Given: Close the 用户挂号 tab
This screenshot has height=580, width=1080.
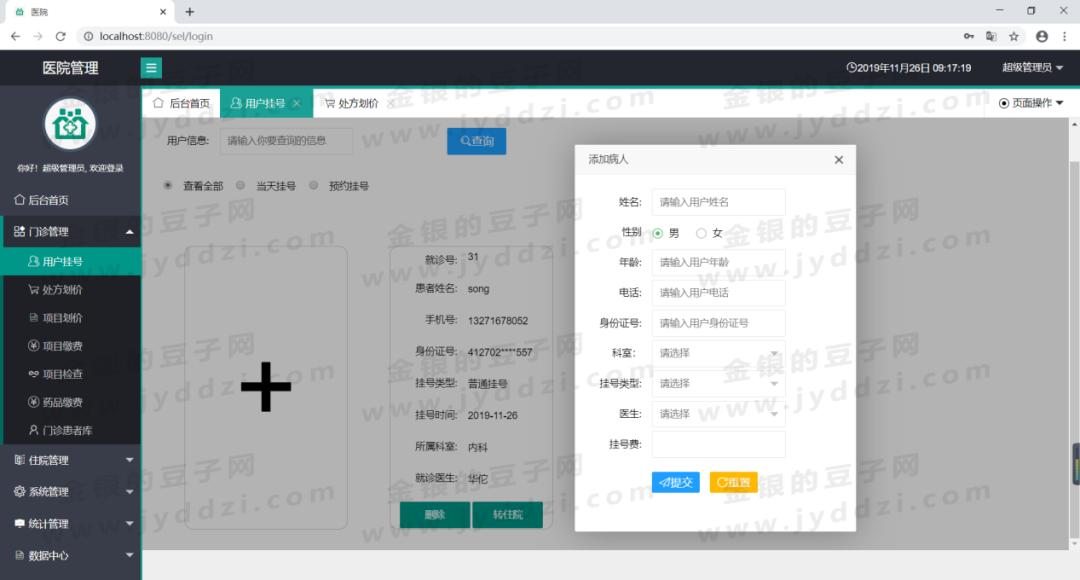Looking at the screenshot, I should coord(297,103).
